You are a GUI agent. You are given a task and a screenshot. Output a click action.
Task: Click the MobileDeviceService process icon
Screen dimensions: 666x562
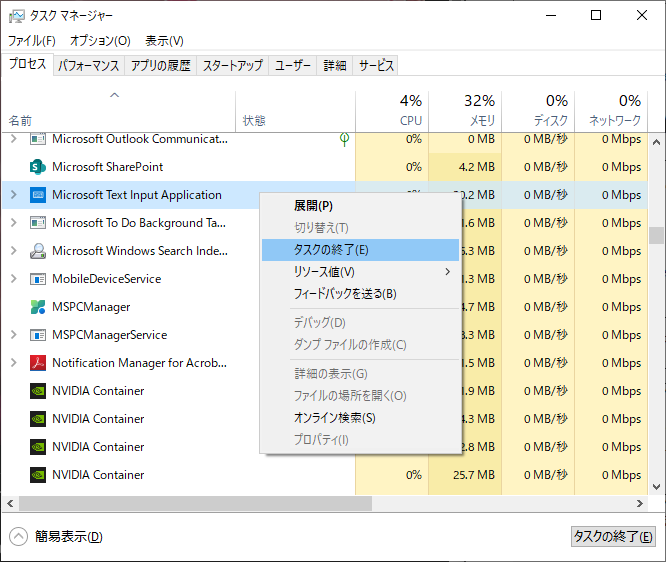tap(38, 279)
